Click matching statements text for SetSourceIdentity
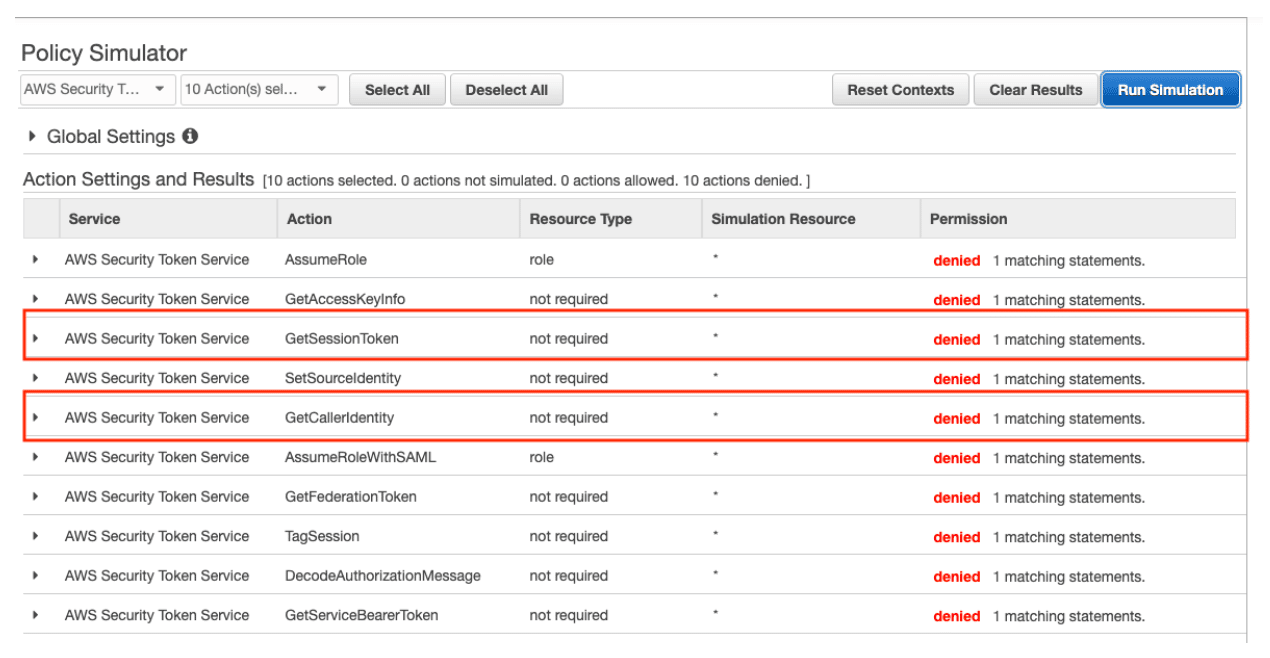 click(1069, 379)
